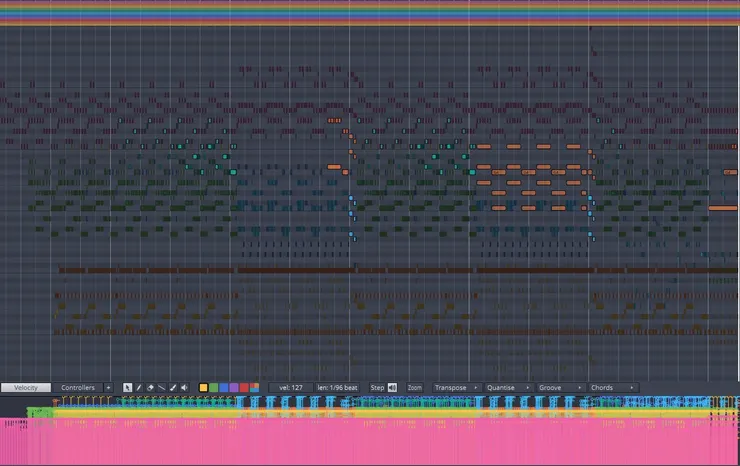Select the pencil draw tool
Image resolution: width=740 pixels, height=466 pixels.
click(139, 388)
